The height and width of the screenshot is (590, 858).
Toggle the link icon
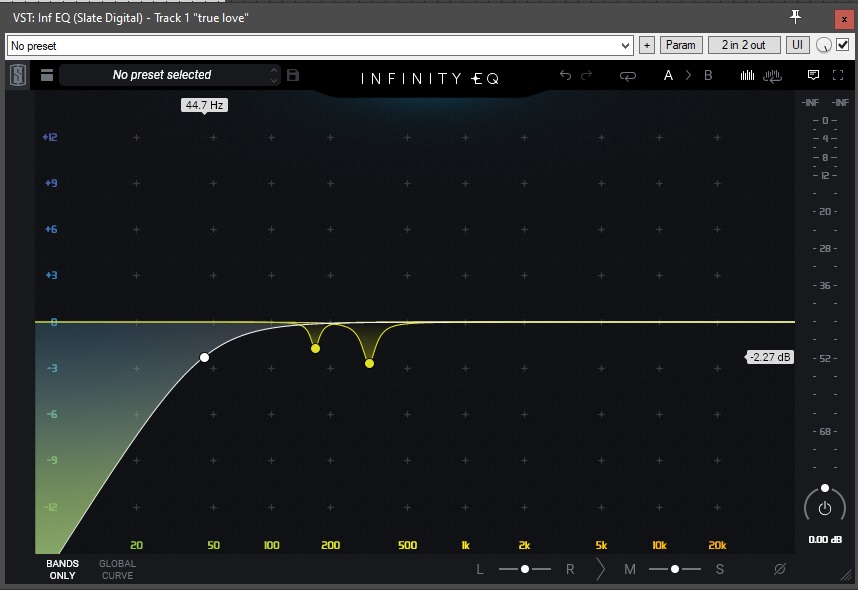pyautogui.click(x=628, y=76)
